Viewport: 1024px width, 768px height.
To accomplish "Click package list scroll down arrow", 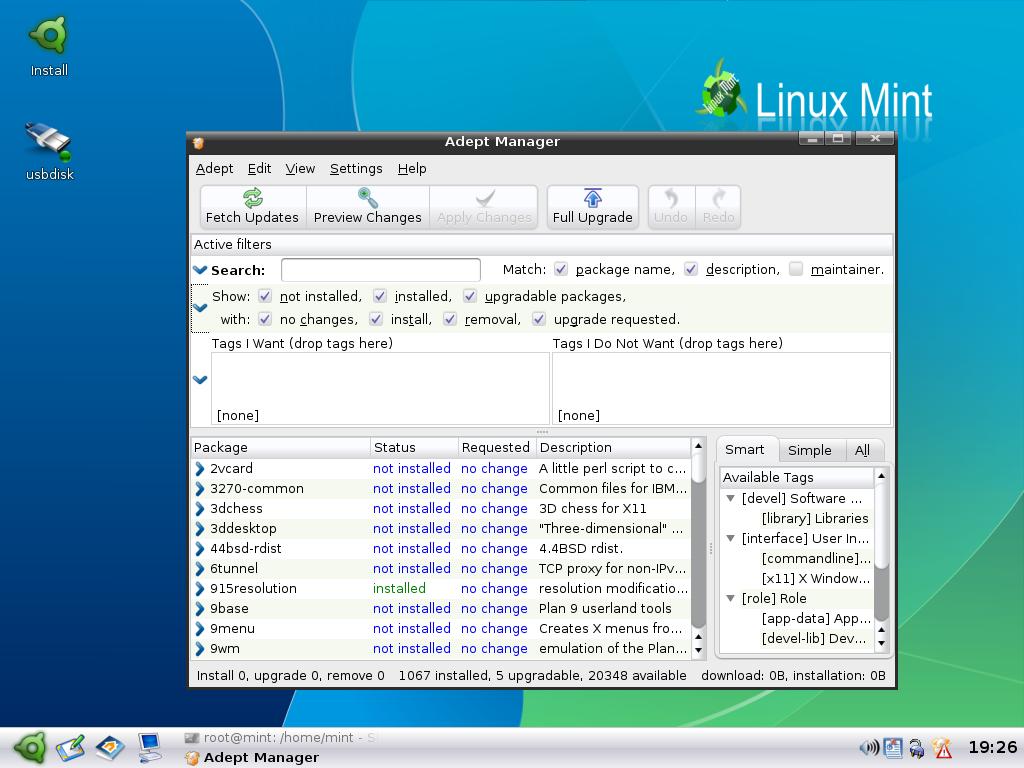I will click(x=698, y=650).
